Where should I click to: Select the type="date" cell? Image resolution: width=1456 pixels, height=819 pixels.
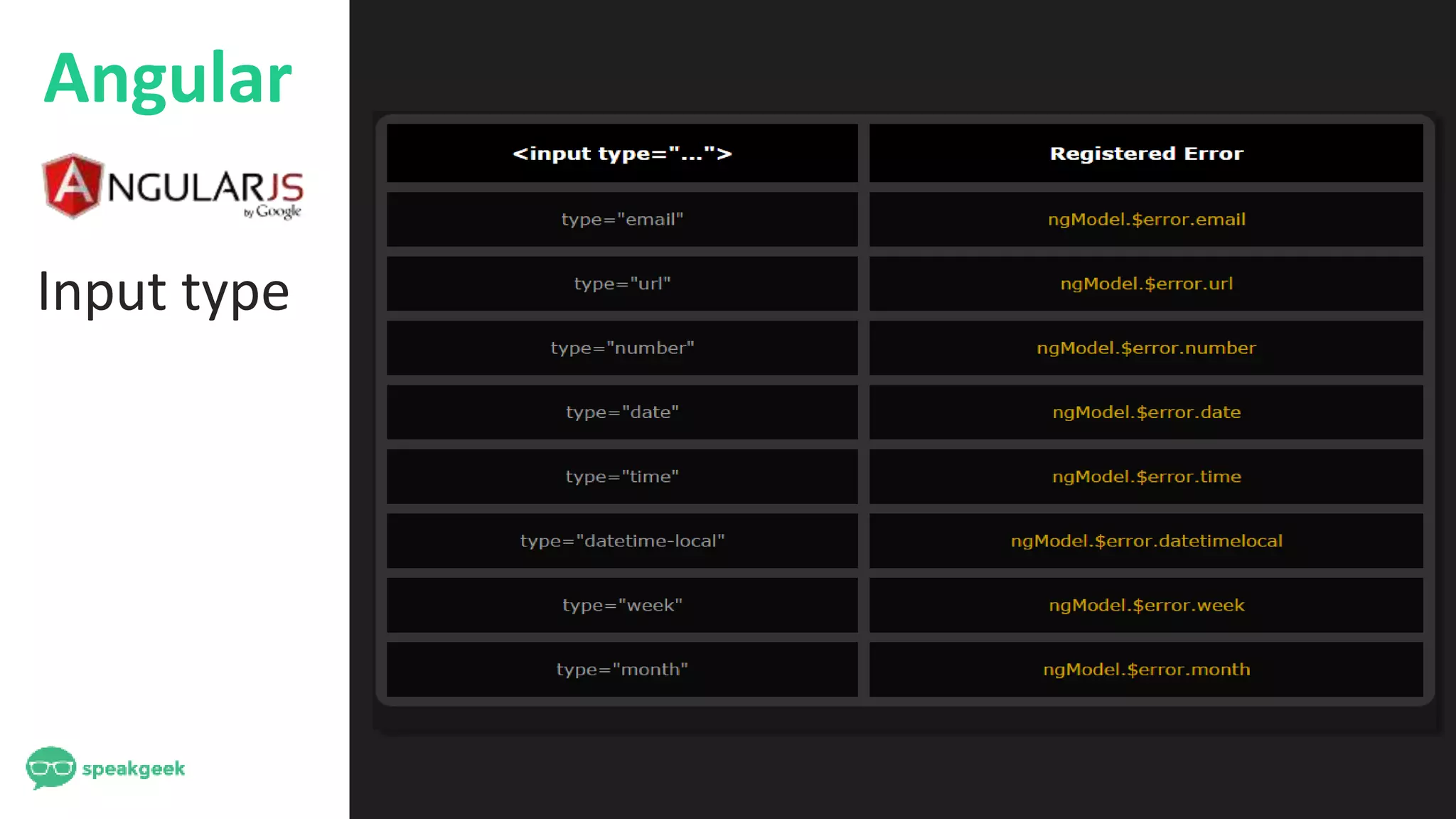[622, 412]
